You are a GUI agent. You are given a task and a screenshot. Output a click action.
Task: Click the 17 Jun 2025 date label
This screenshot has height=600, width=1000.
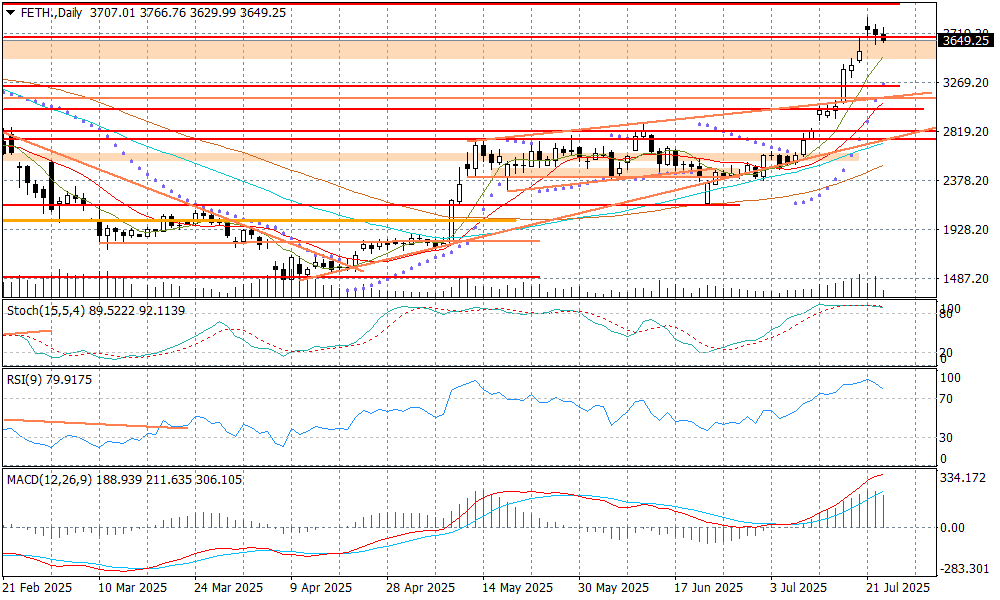[x=709, y=587]
